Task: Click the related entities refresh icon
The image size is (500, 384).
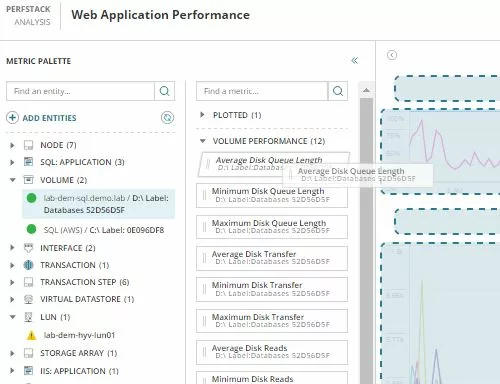Action: (167, 118)
